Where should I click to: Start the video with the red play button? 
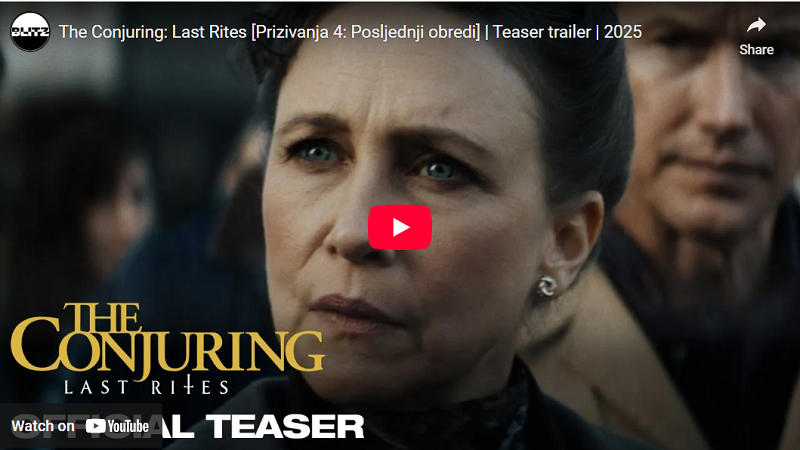coord(400,227)
